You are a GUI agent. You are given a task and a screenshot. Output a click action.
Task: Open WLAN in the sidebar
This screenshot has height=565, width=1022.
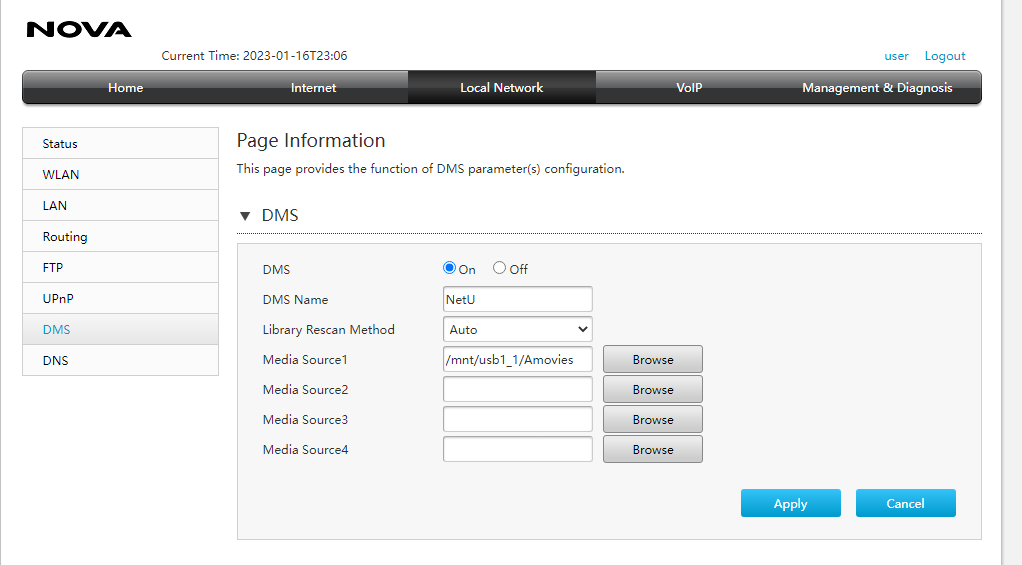point(121,175)
